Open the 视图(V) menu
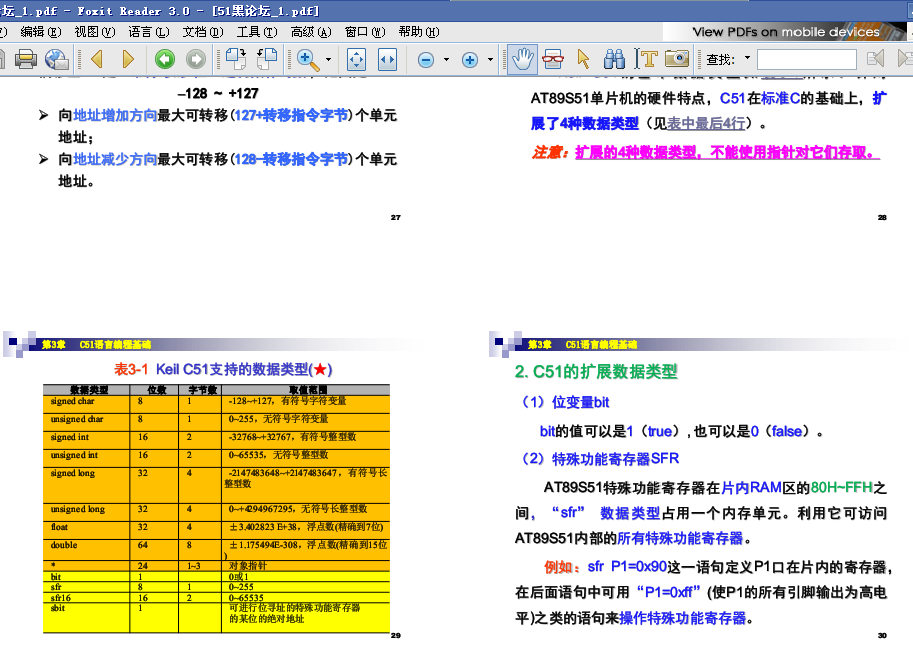This screenshot has width=913, height=671. point(95,32)
